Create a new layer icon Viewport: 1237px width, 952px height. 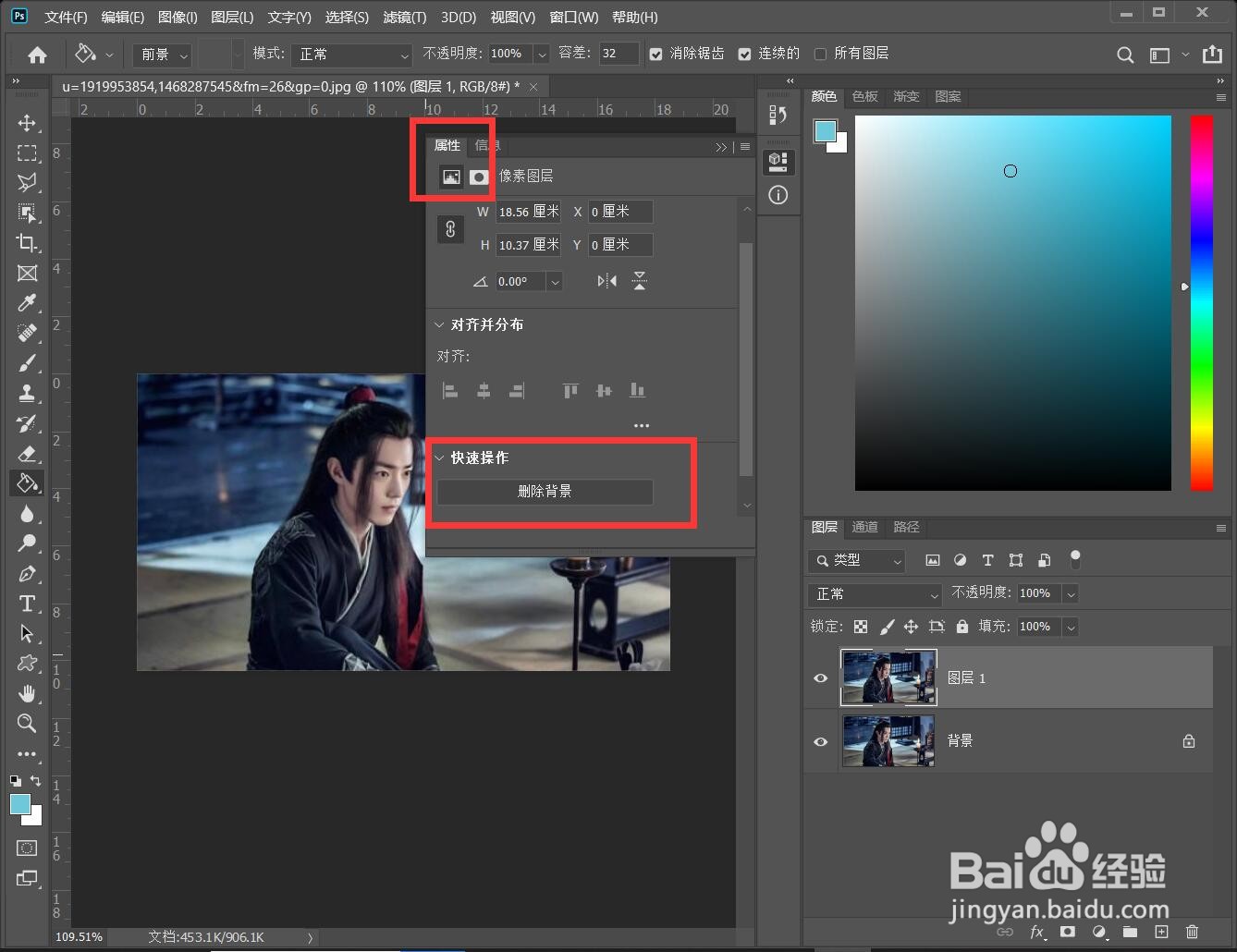coord(1161,932)
